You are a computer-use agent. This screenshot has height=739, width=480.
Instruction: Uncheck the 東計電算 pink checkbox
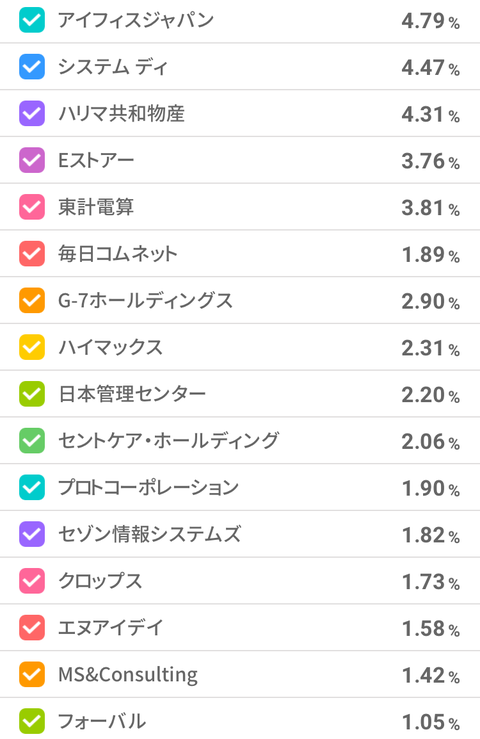32,207
